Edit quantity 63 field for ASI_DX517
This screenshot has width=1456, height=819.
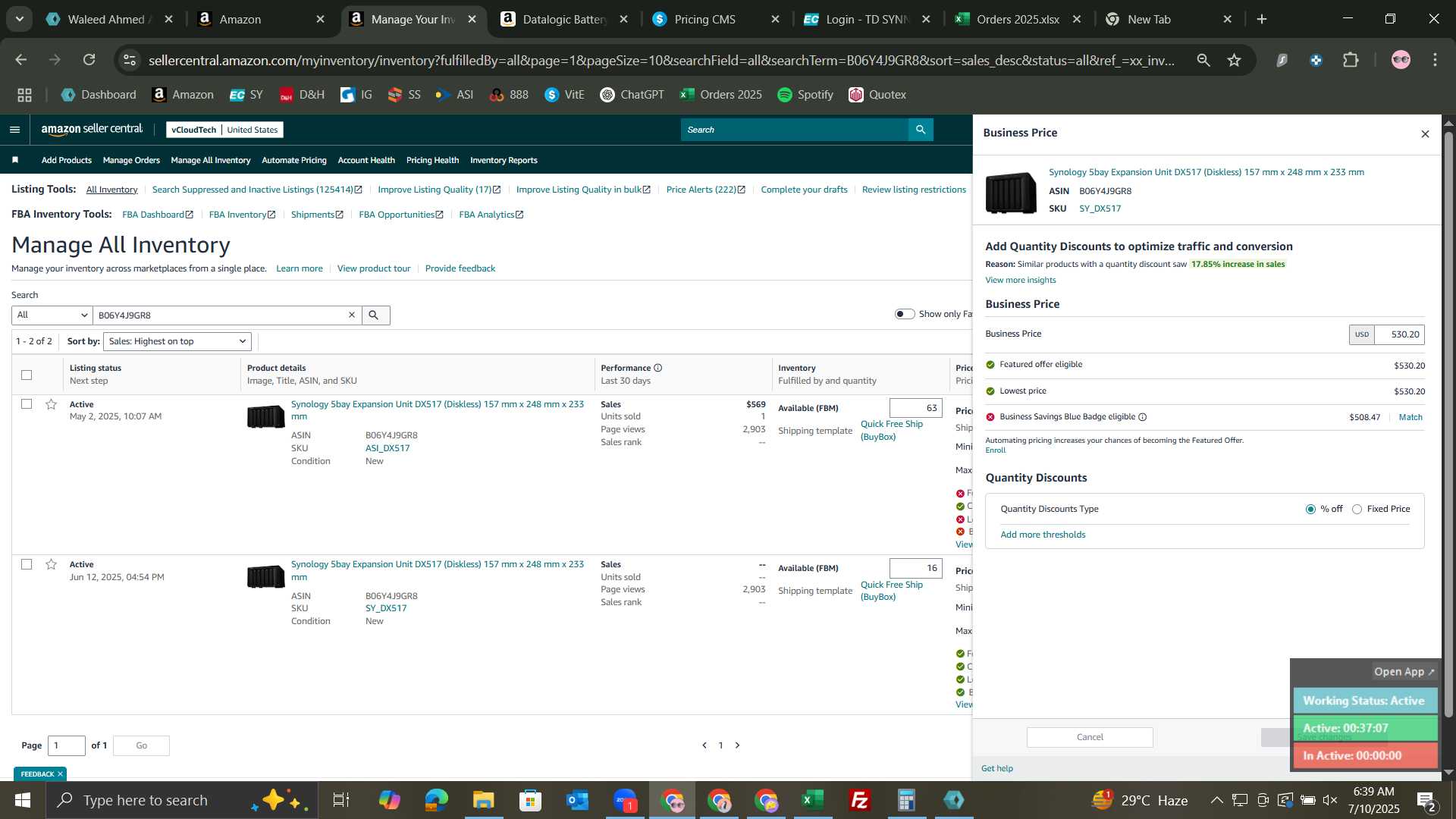point(915,408)
